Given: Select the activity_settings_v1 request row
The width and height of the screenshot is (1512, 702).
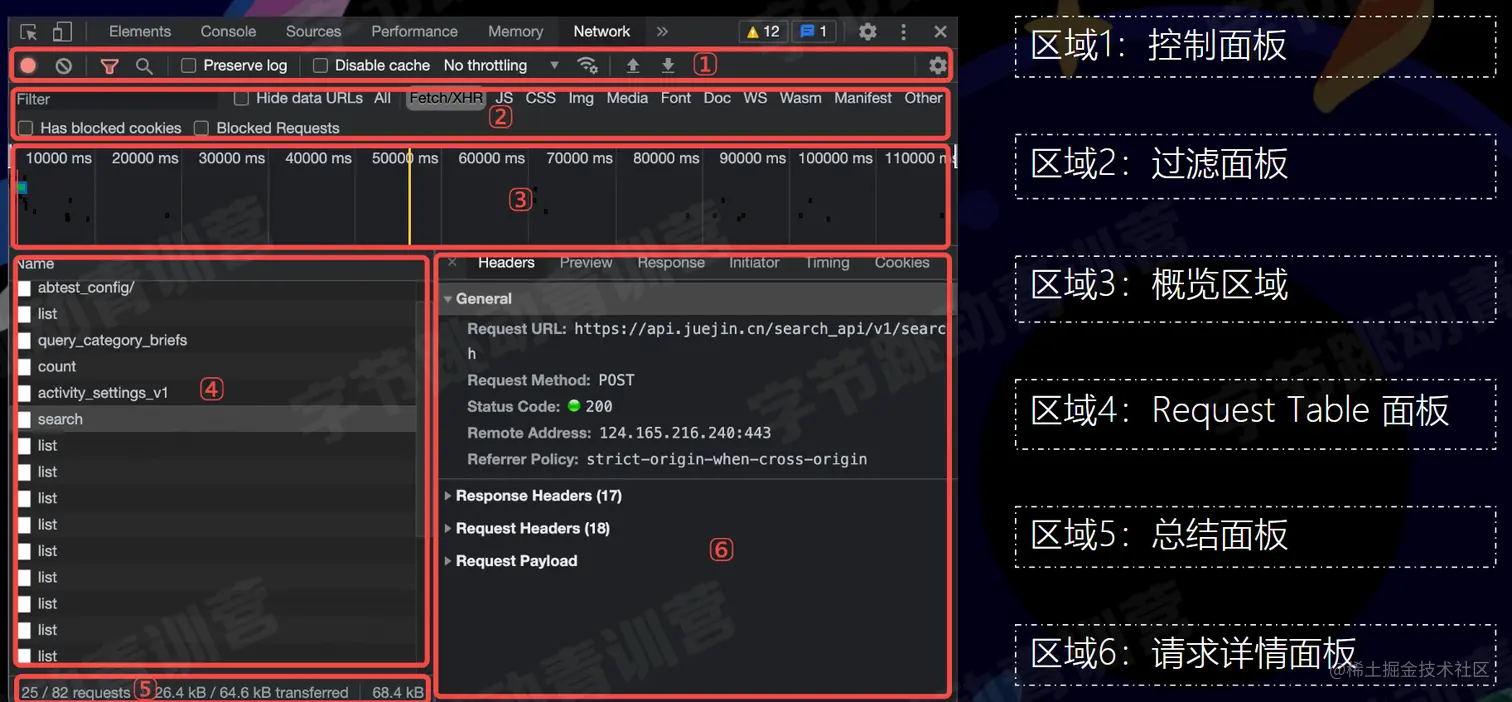Looking at the screenshot, I should click(215, 393).
